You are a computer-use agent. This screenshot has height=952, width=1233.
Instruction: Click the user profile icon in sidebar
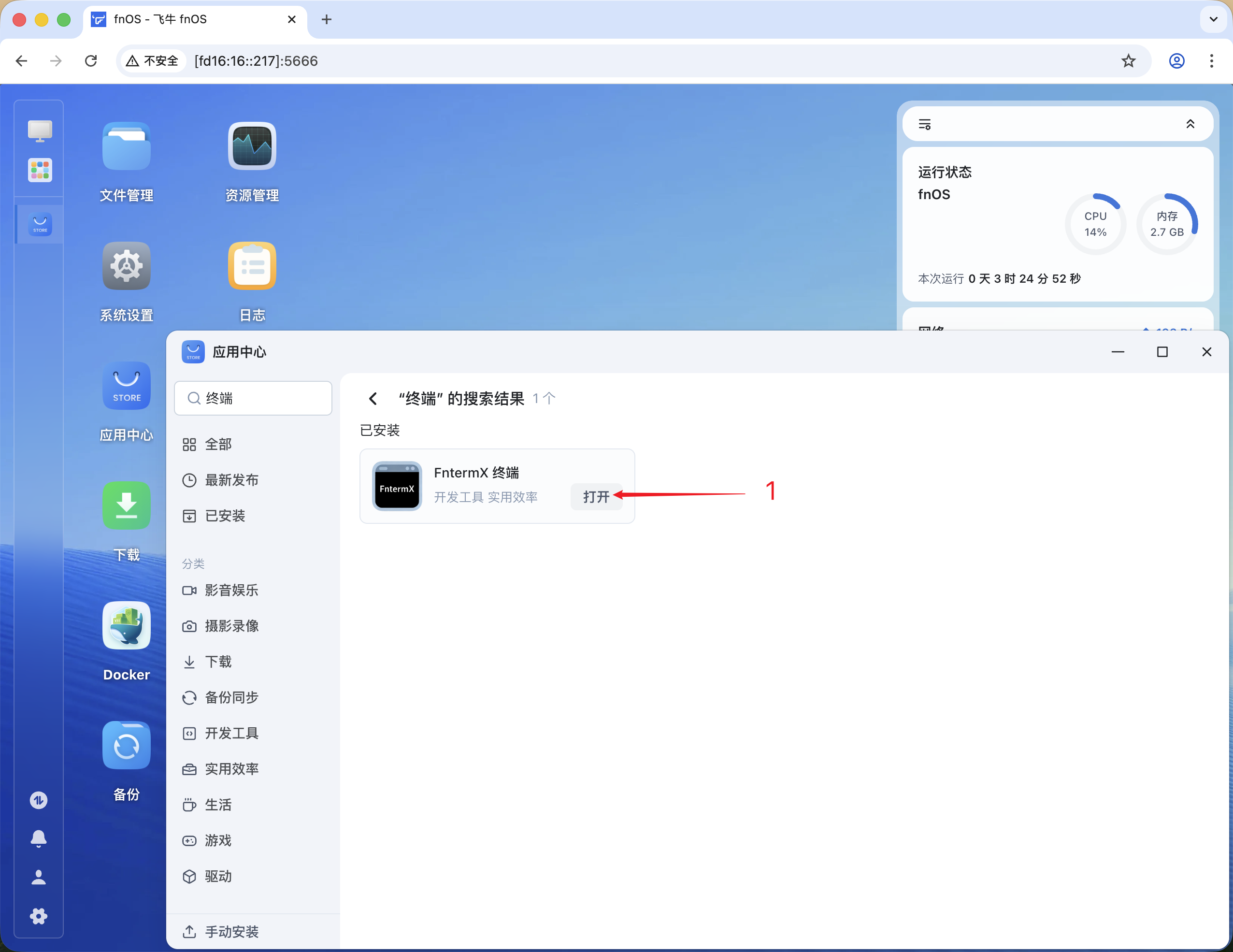pos(38,877)
